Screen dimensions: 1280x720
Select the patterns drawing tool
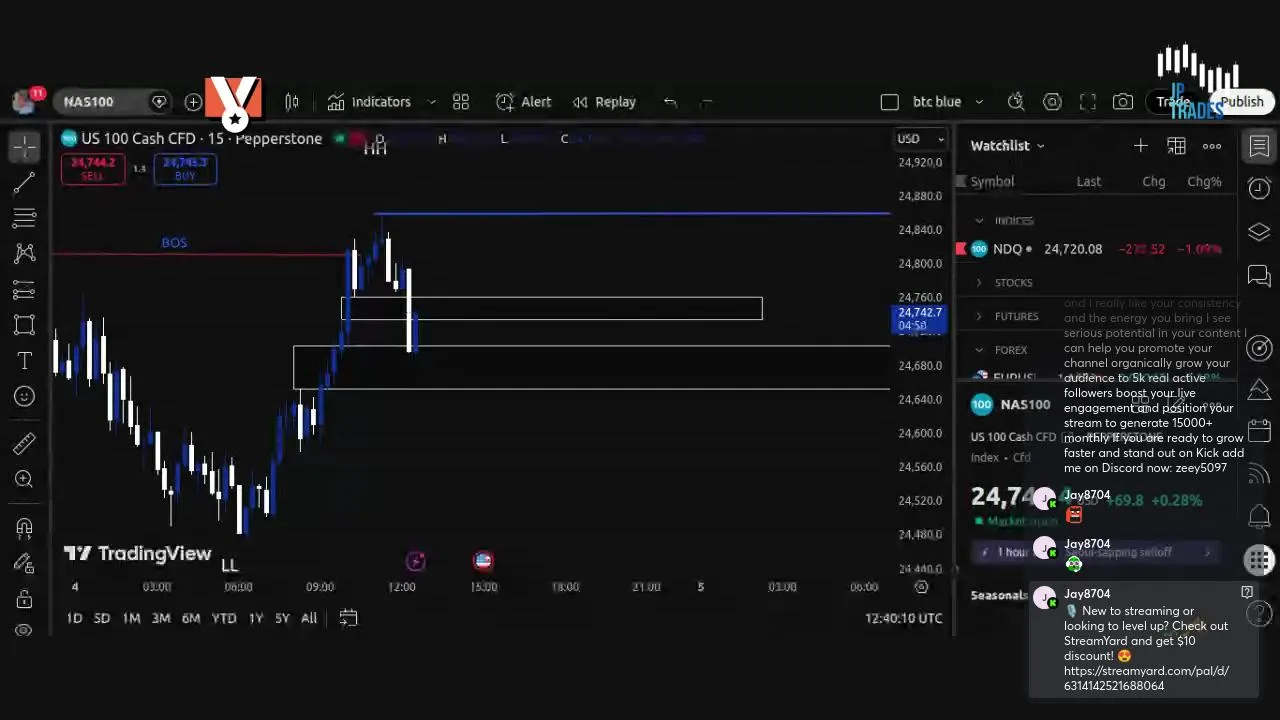(x=25, y=253)
